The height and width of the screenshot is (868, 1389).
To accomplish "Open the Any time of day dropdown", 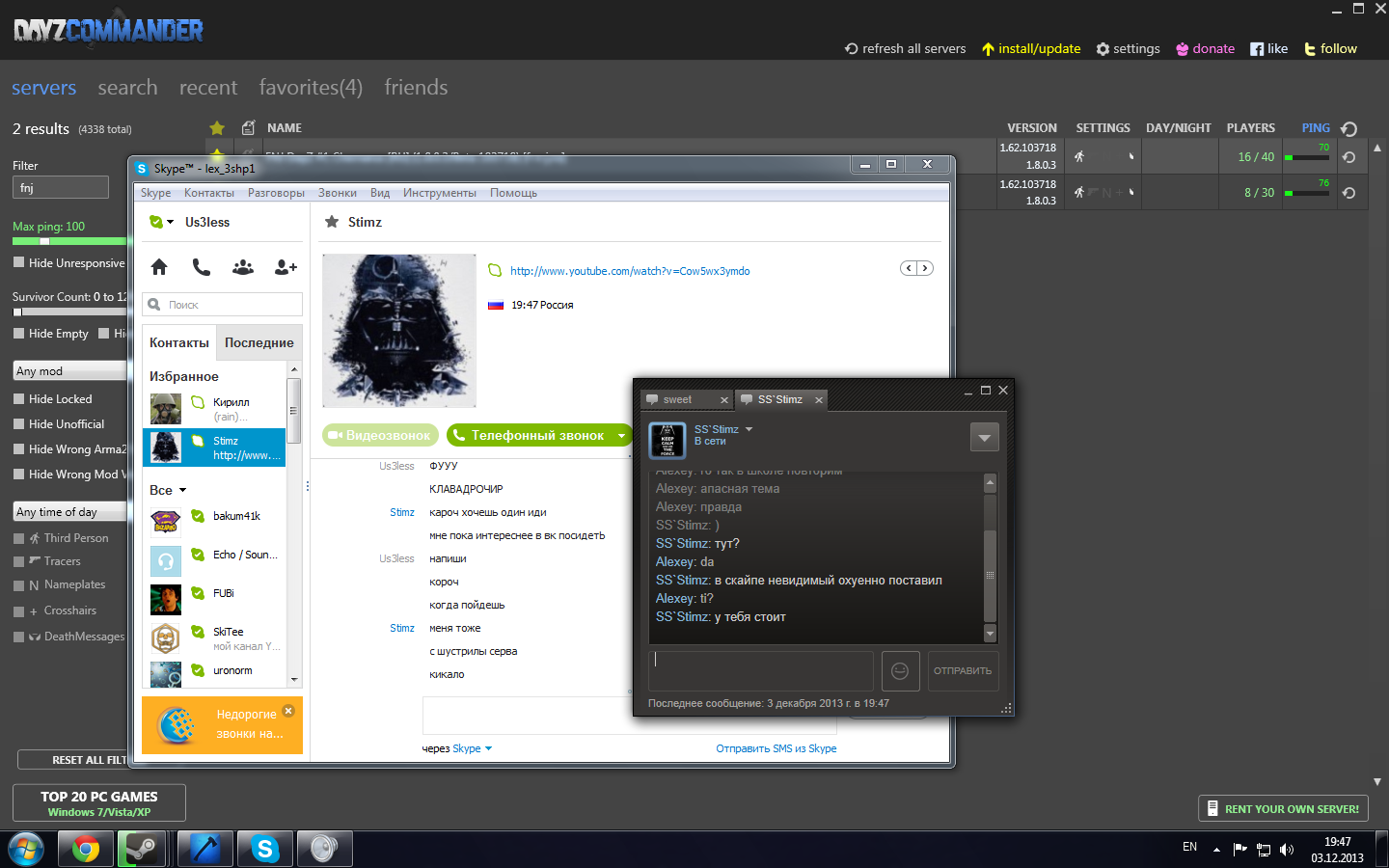I will tap(70, 512).
